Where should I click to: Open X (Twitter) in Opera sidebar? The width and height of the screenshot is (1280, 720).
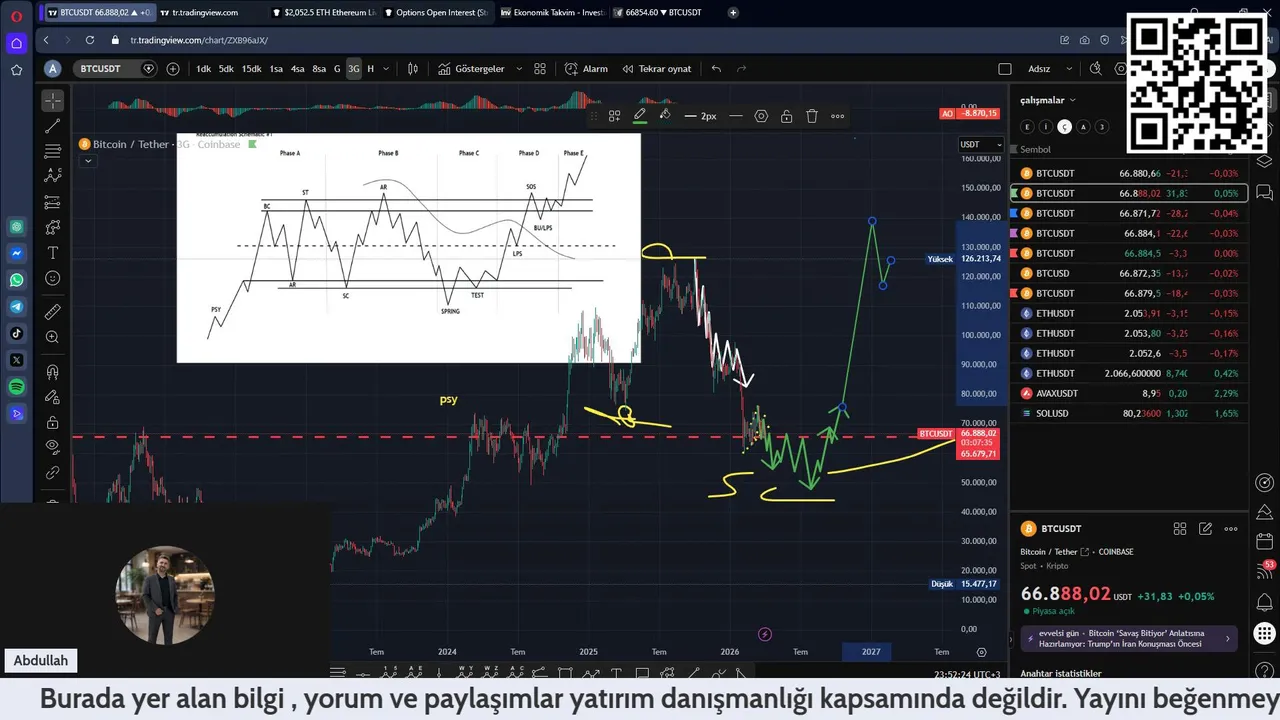pyautogui.click(x=17, y=360)
